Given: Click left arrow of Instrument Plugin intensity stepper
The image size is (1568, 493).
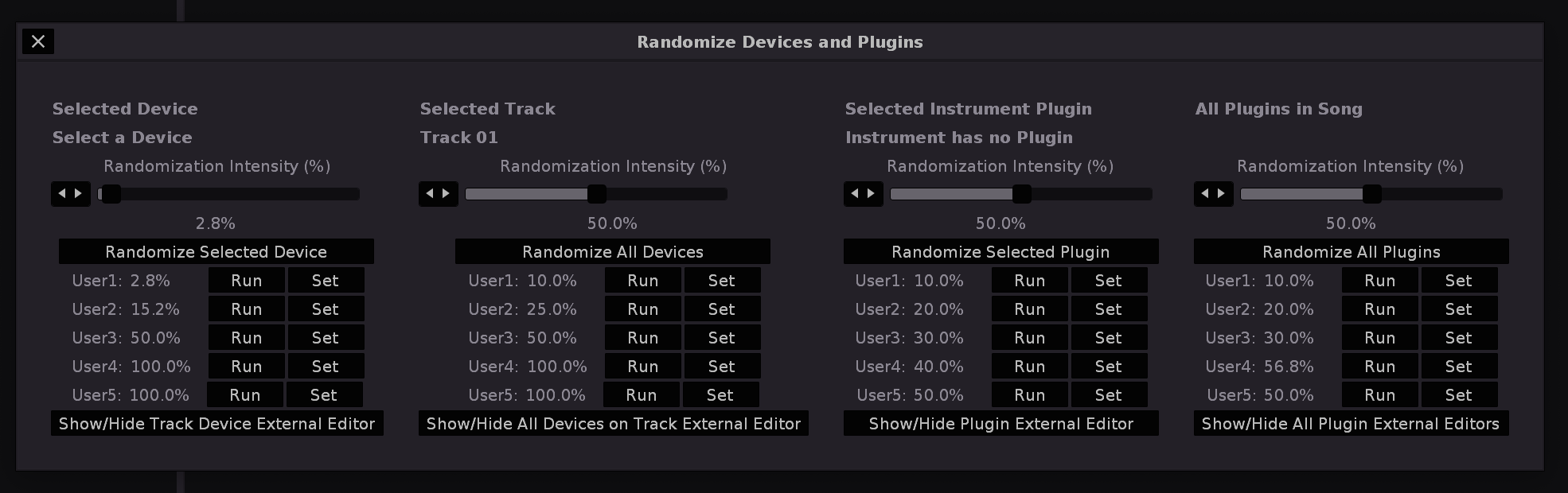Looking at the screenshot, I should (855, 193).
